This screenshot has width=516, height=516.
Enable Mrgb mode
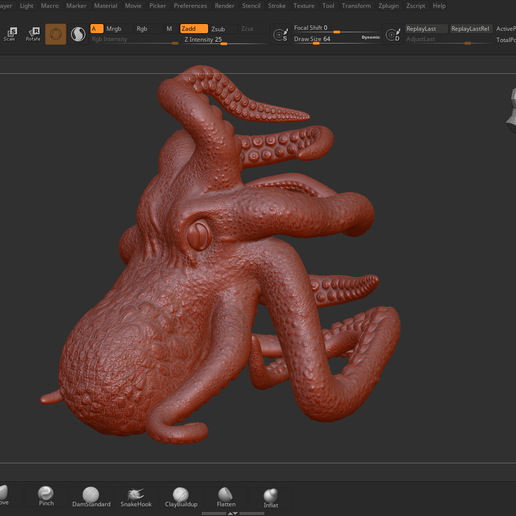[x=114, y=29]
